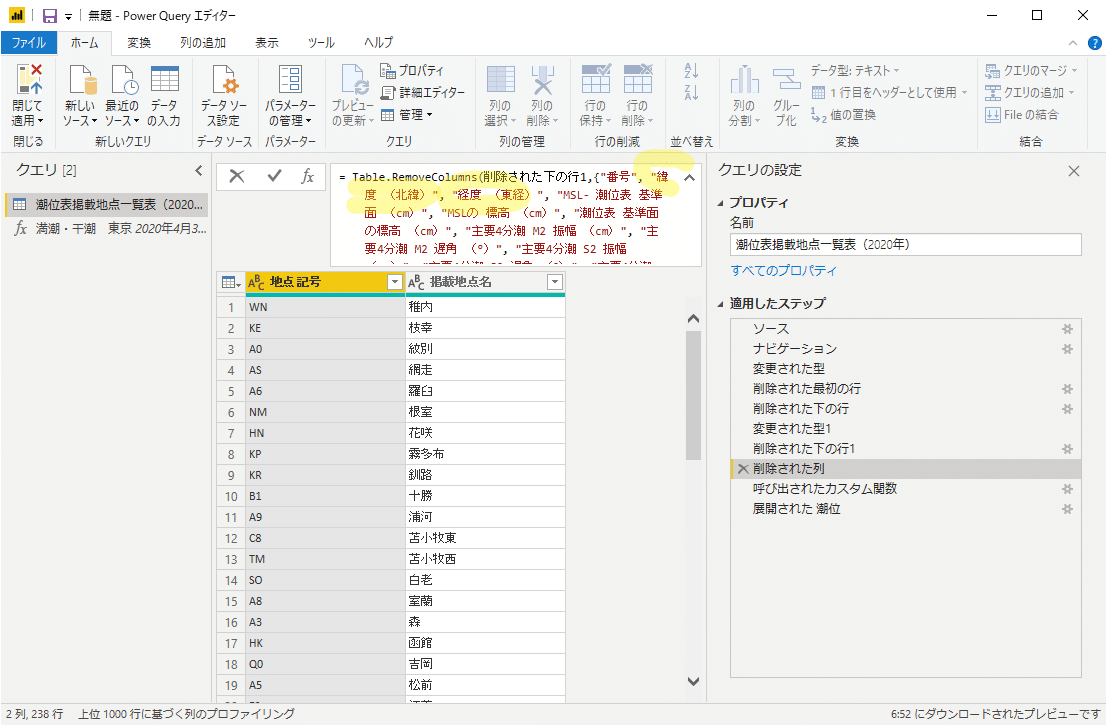Sort descending with Z-A icon
The height and width of the screenshot is (726, 1107).
coord(691,93)
